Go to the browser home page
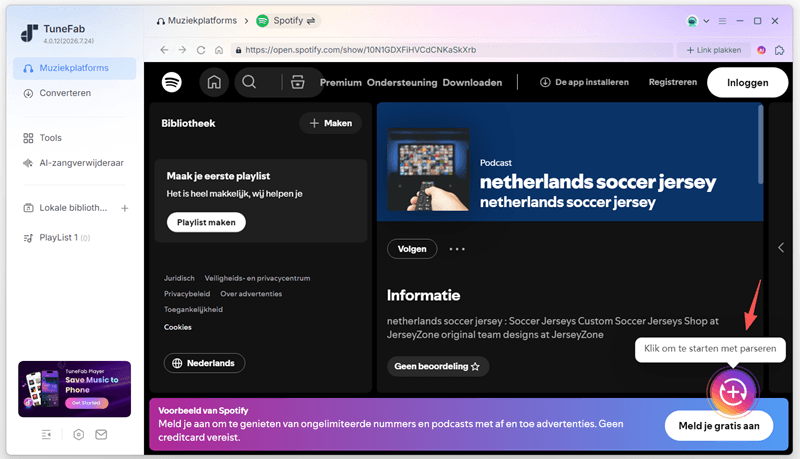This screenshot has height=459, width=800. (219, 50)
